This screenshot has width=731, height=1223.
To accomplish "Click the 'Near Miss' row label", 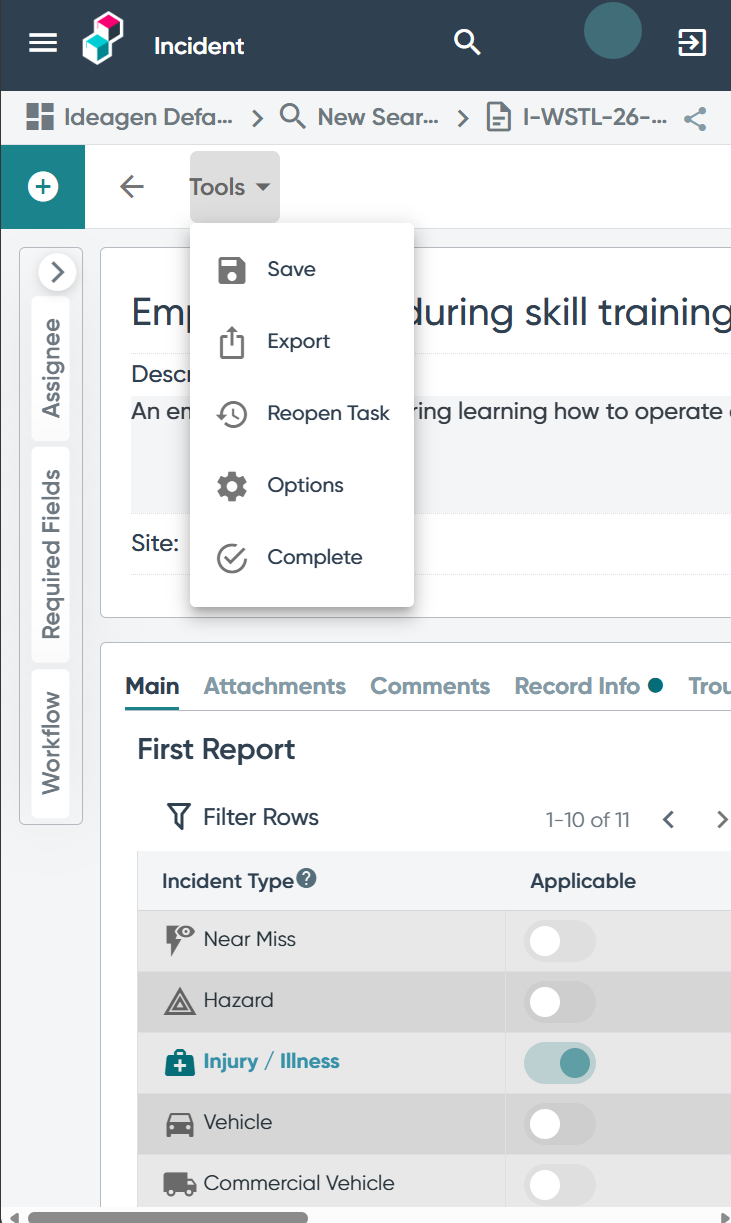I will 250,940.
